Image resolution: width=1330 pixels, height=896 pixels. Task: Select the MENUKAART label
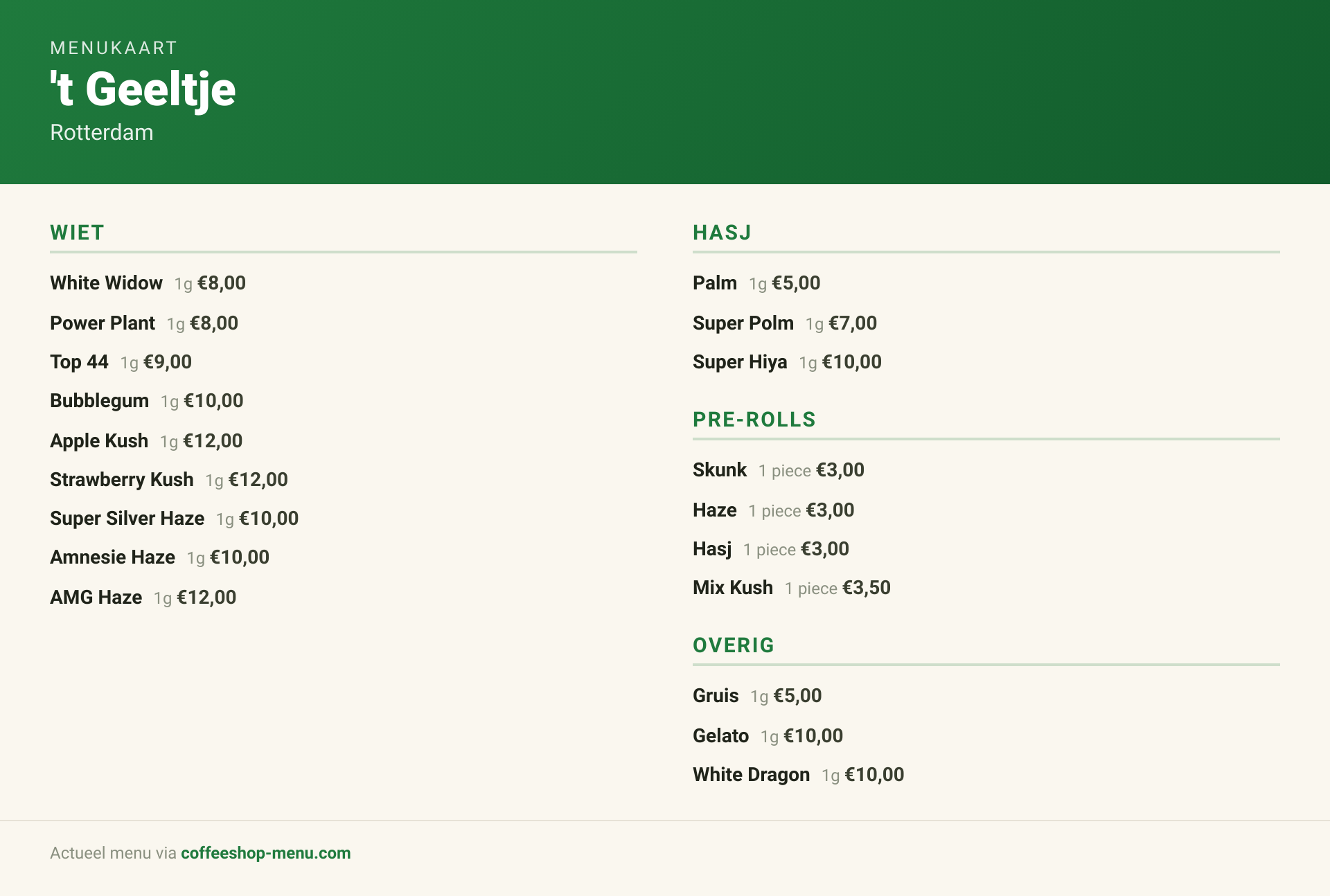pos(114,48)
